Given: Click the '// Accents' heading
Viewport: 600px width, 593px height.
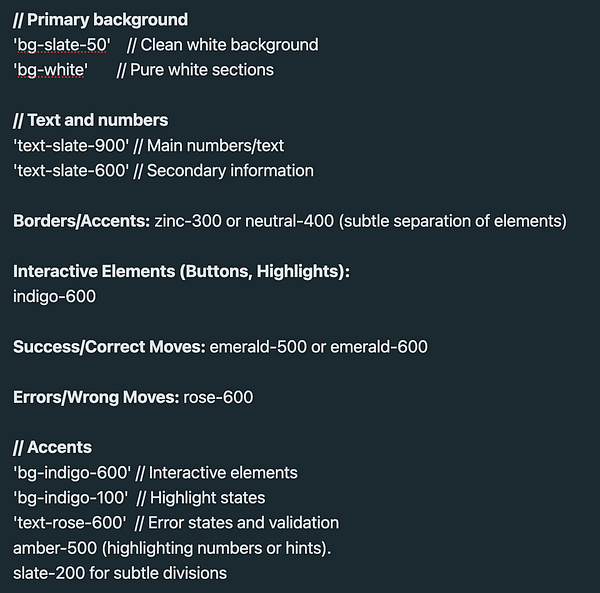Looking at the screenshot, I should click(x=52, y=448).
